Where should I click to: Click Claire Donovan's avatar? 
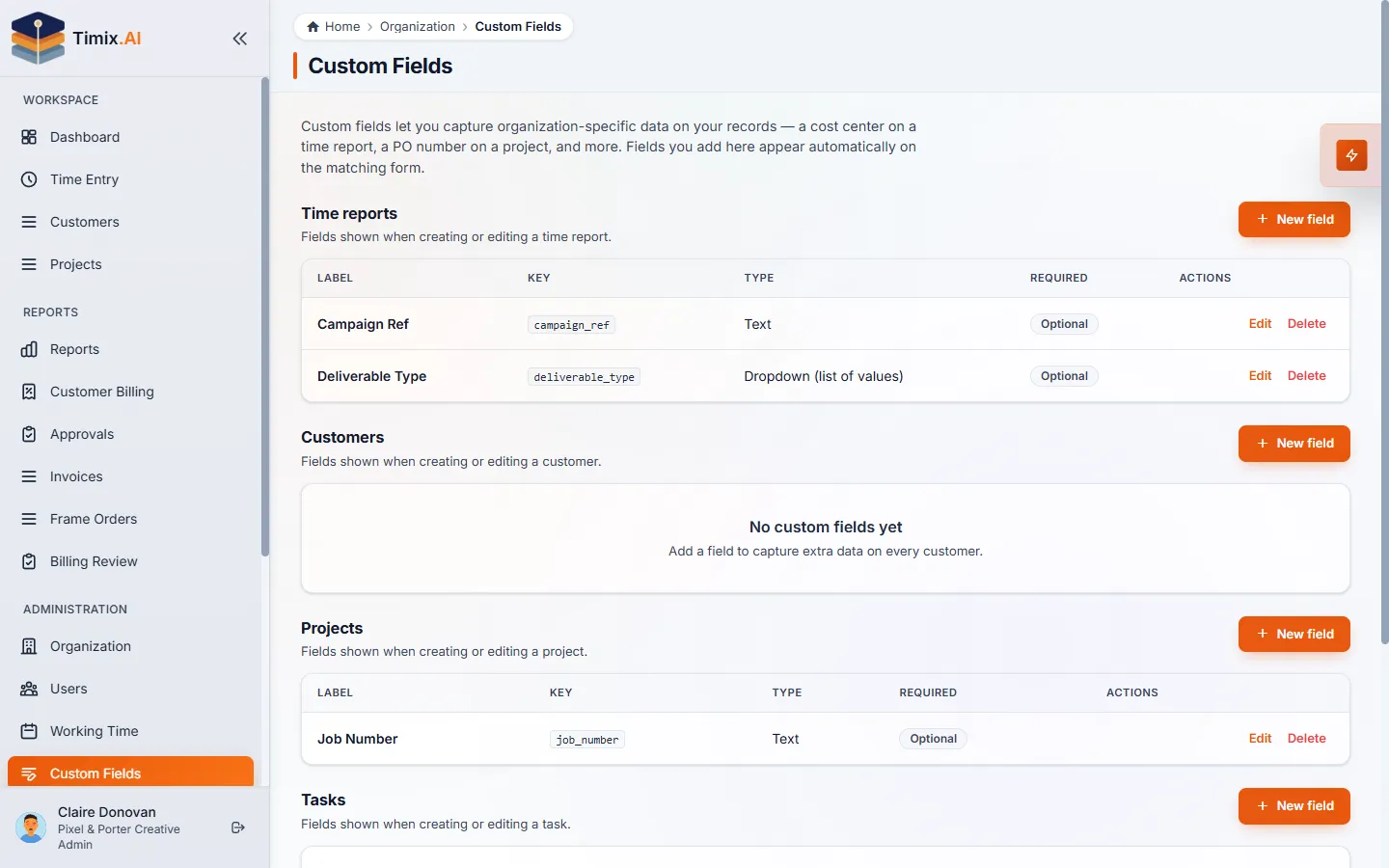click(31, 827)
